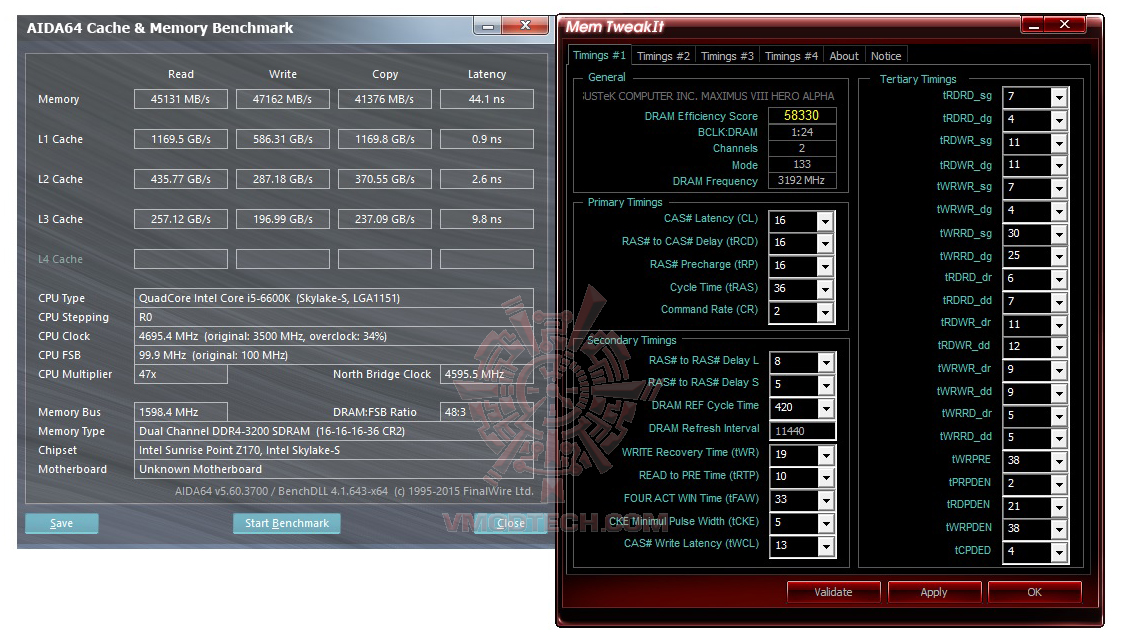1124x644 pixels.
Task: Open the tWRWR_dg dropdown
Action: 1059,211
